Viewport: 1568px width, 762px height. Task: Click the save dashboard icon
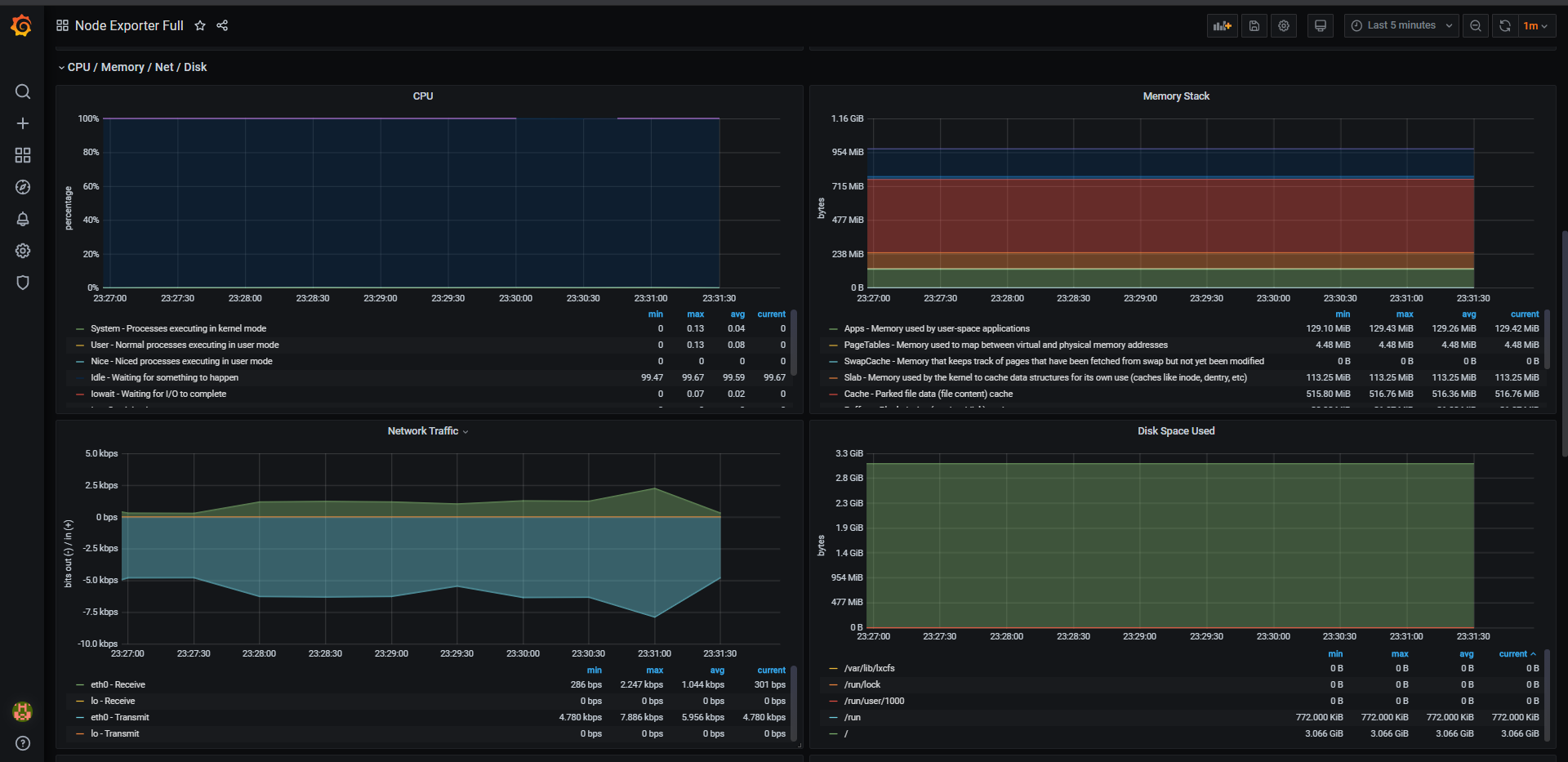coord(1254,25)
